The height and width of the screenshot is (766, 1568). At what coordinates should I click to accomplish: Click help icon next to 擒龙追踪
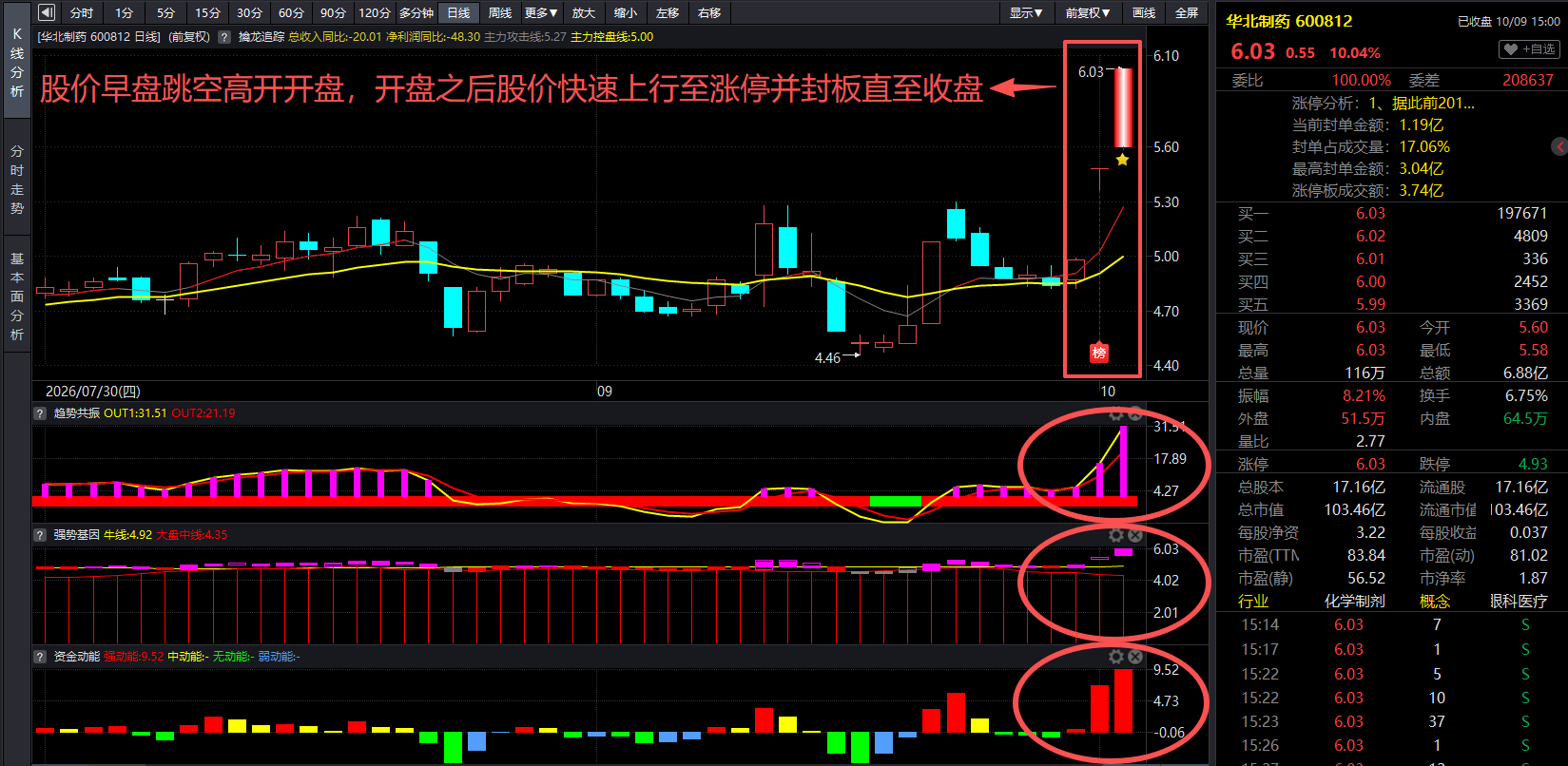(224, 37)
